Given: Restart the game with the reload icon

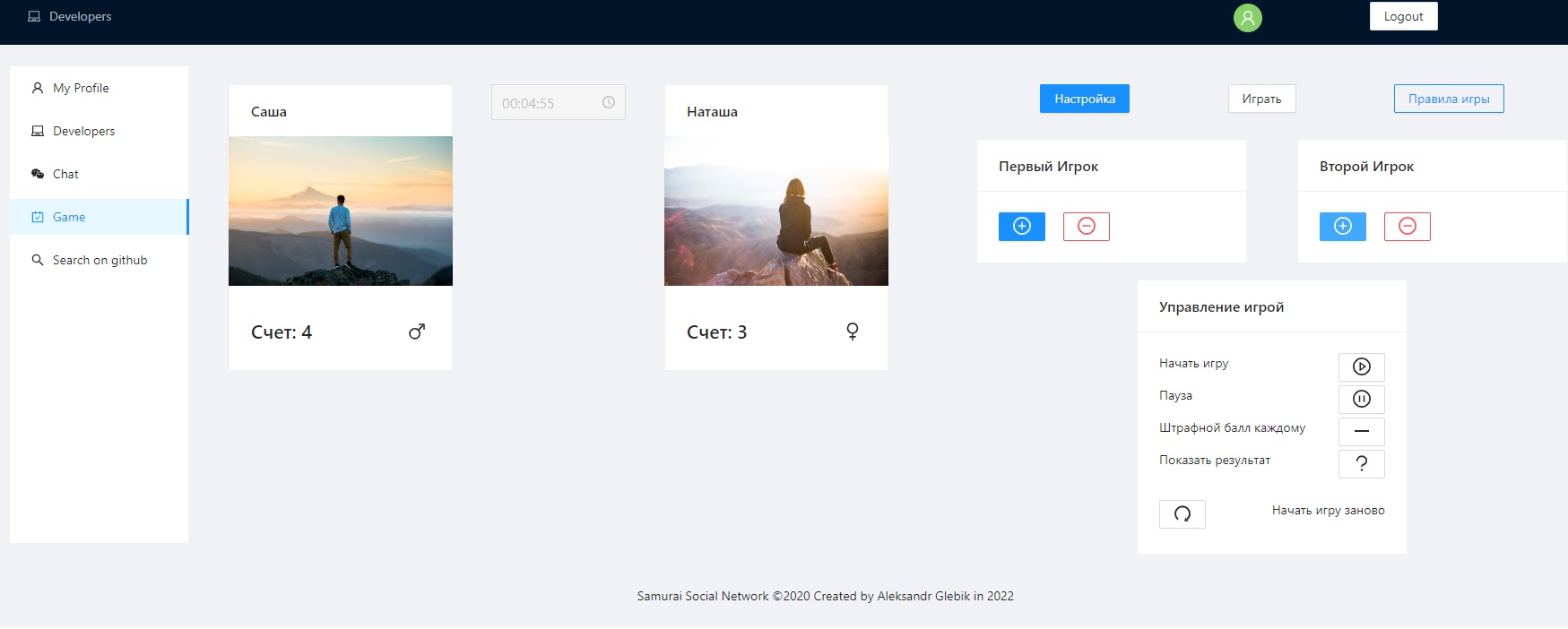Looking at the screenshot, I should tap(1182, 513).
